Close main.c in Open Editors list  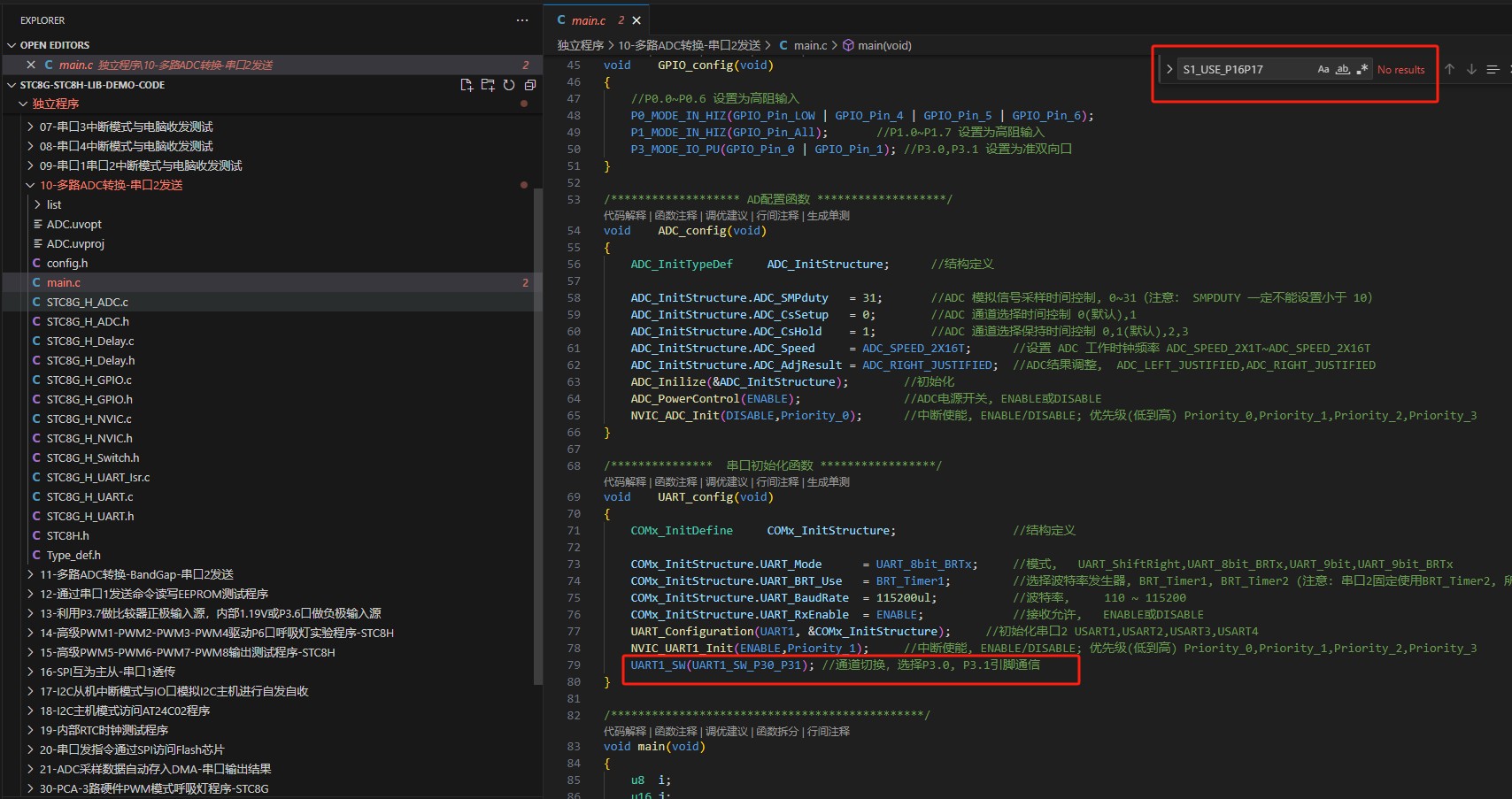(x=31, y=65)
